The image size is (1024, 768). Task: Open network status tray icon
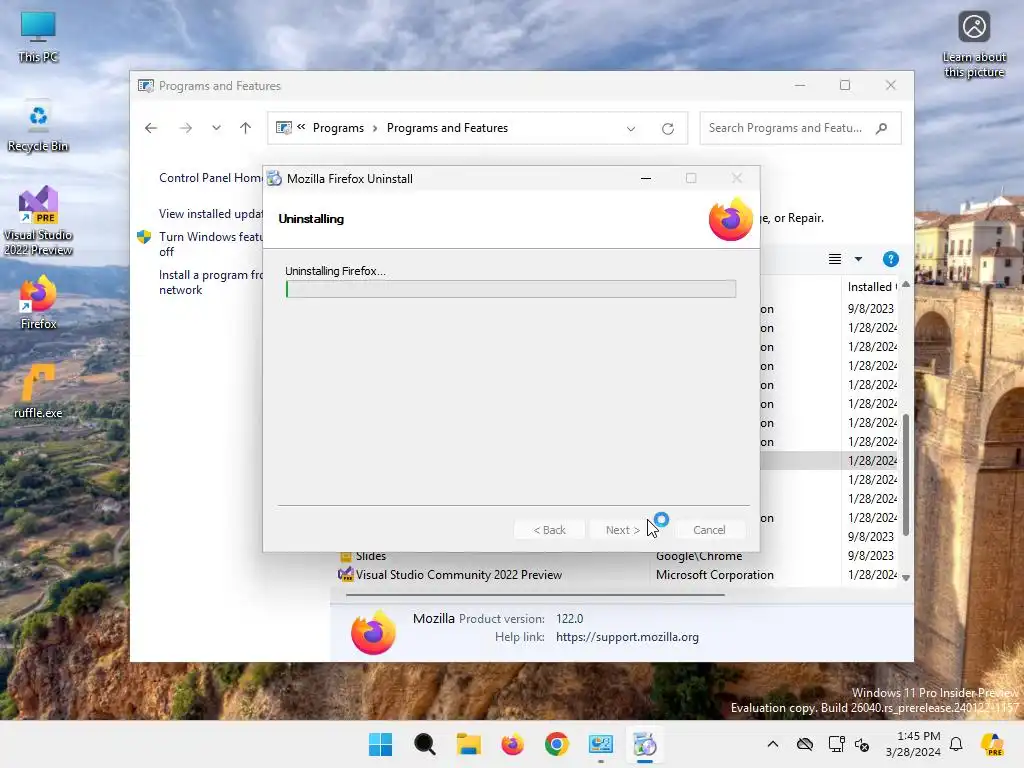point(837,744)
